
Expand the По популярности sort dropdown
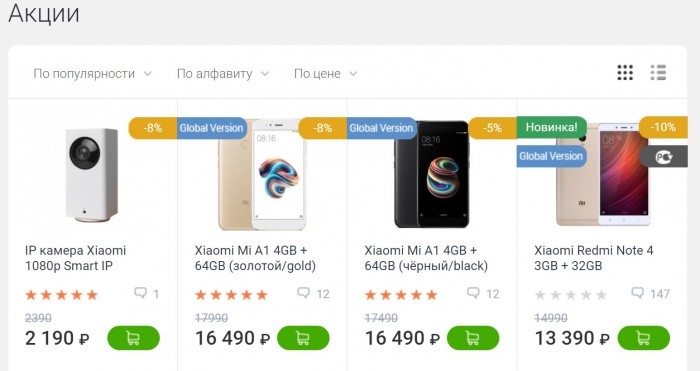pyautogui.click(x=93, y=73)
